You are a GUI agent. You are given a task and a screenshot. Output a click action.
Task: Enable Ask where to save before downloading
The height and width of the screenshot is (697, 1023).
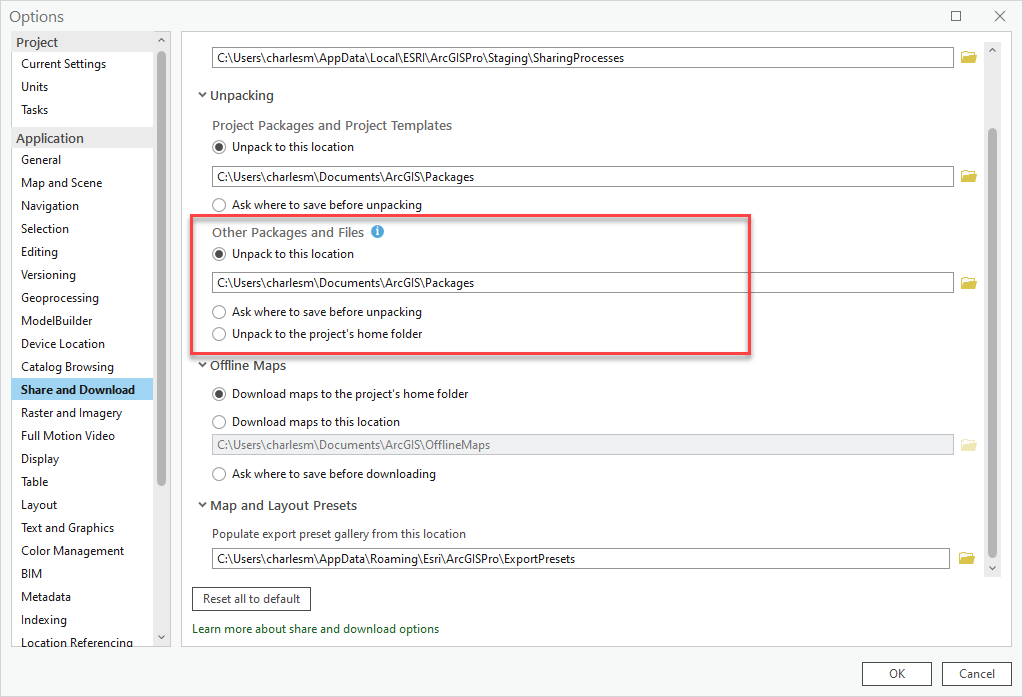[x=219, y=474]
